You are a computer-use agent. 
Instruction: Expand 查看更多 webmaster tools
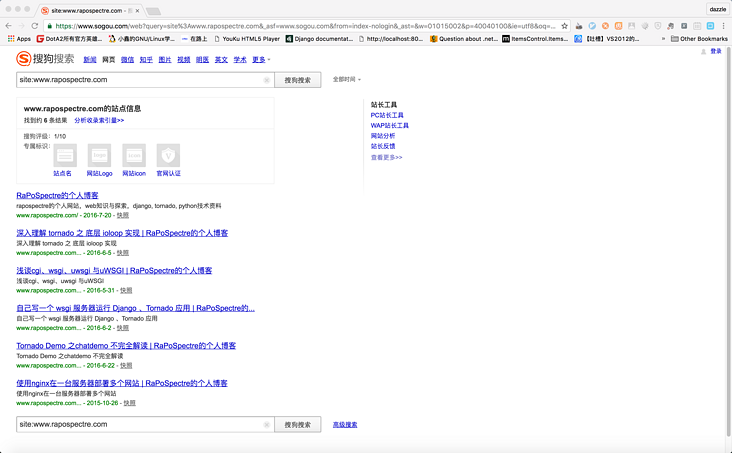coord(386,157)
